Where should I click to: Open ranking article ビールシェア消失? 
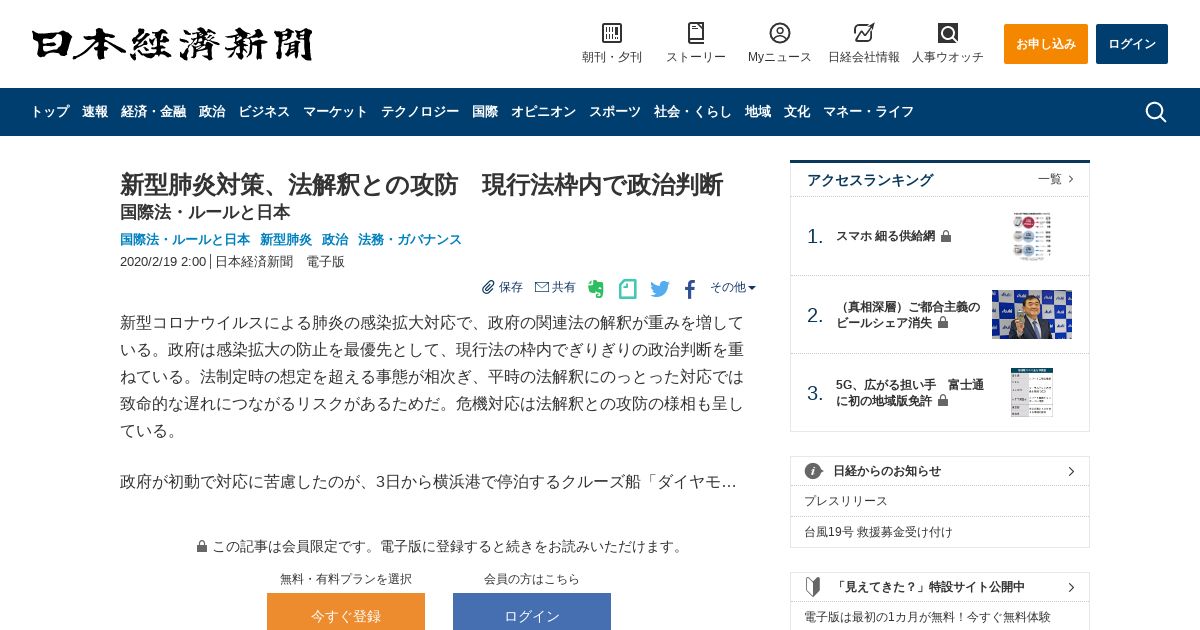[x=908, y=314]
